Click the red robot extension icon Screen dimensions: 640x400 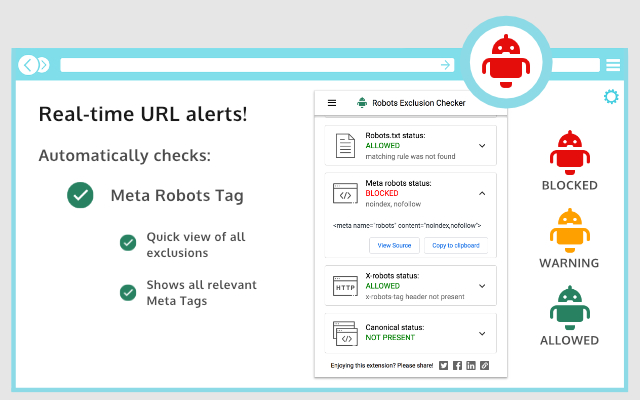[505, 61]
